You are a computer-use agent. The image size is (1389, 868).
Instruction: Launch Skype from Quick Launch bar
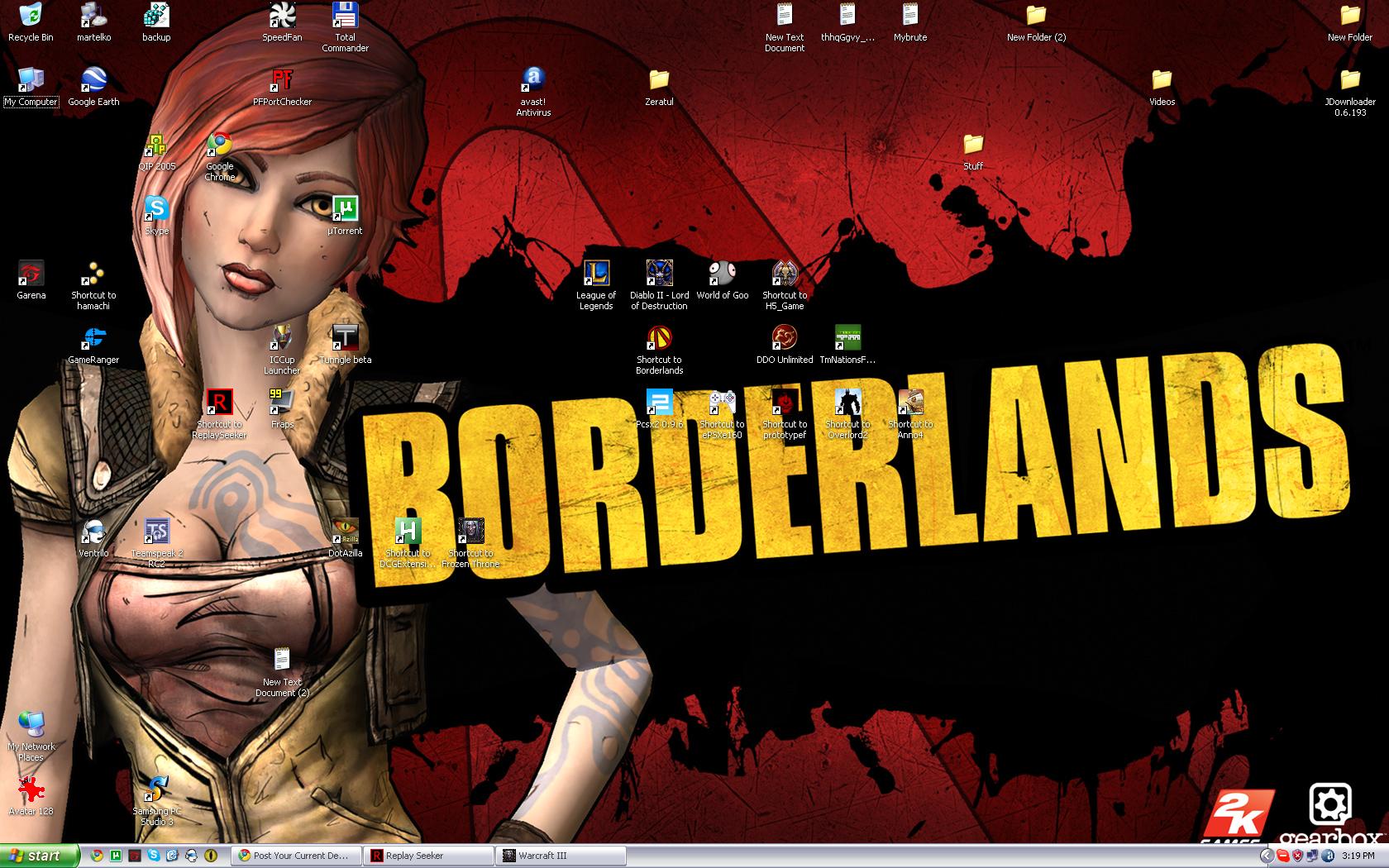154,856
